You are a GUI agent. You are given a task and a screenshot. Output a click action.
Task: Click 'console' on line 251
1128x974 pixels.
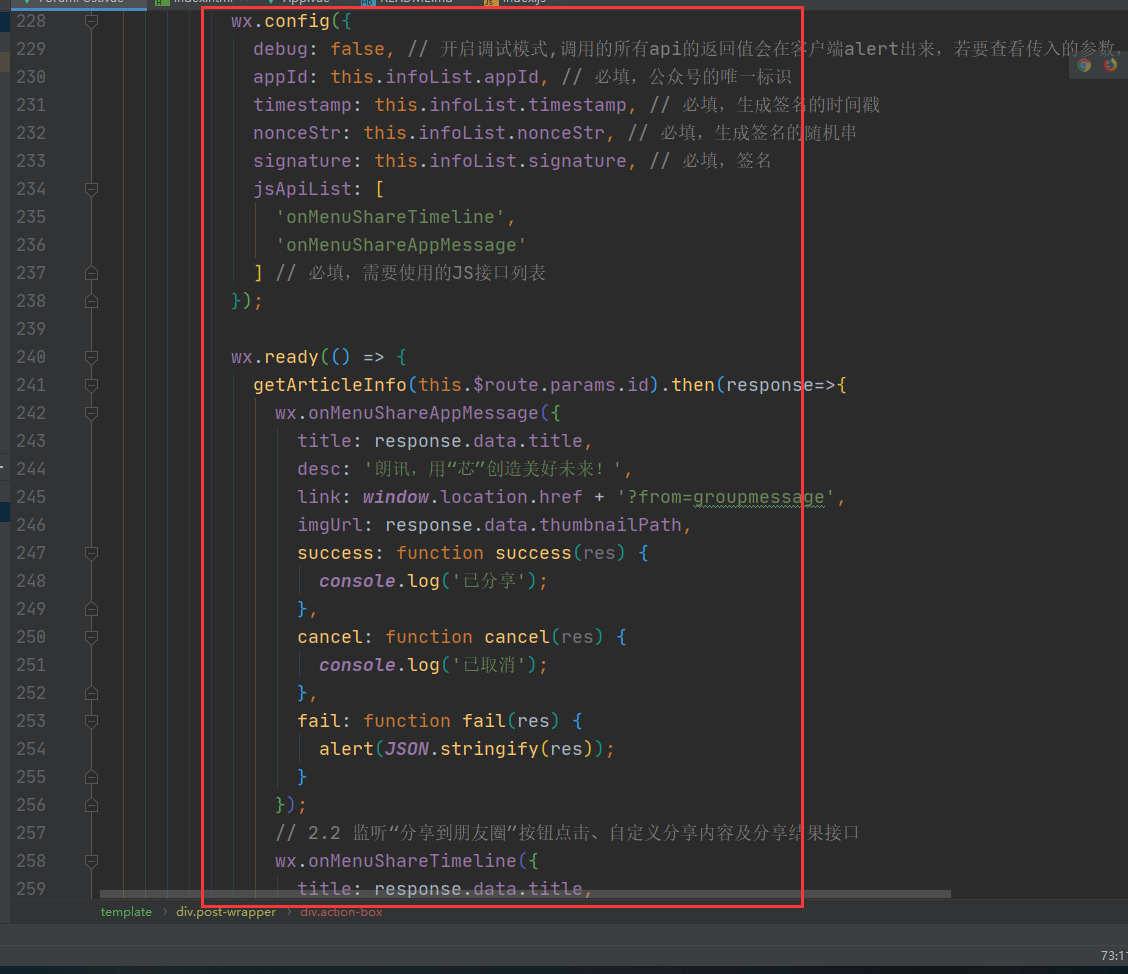tap(357, 665)
